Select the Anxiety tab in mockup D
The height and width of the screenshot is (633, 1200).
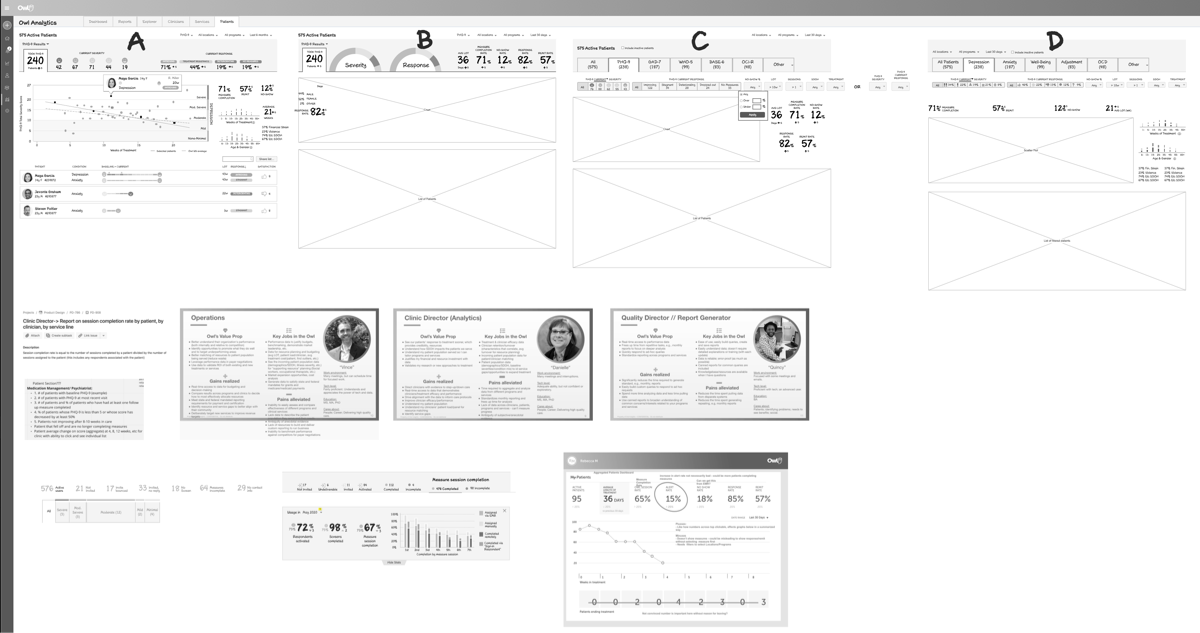pyautogui.click(x=1010, y=65)
